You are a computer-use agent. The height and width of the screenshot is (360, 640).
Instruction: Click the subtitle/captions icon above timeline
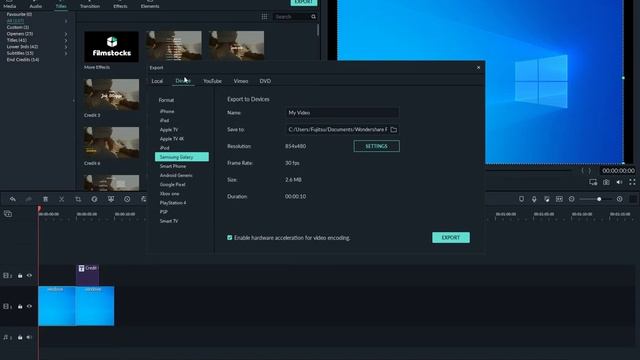pos(559,199)
